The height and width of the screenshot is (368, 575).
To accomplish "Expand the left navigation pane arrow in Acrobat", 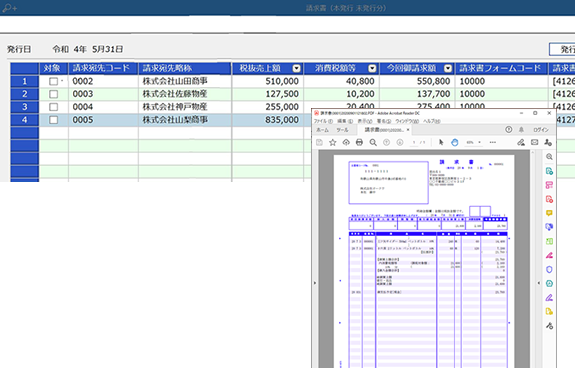I will pyautogui.click(x=315, y=283).
